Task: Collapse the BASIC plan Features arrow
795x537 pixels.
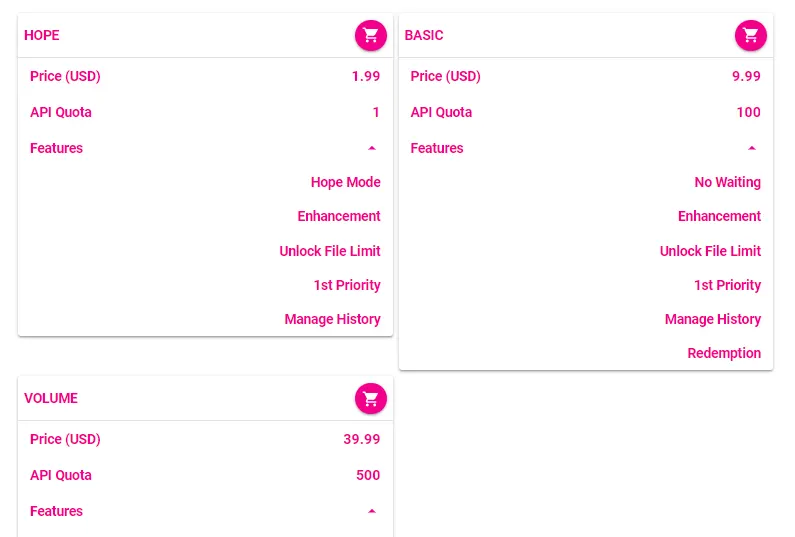Action: coord(752,148)
